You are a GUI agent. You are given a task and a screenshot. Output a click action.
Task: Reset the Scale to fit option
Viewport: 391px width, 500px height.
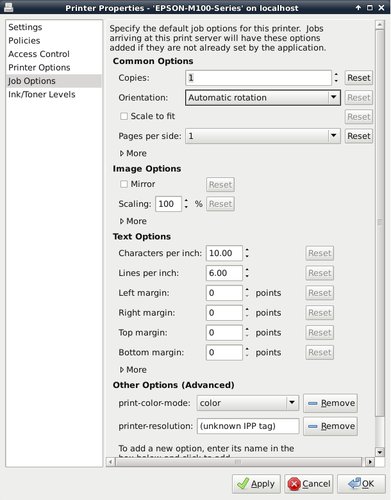click(x=359, y=117)
